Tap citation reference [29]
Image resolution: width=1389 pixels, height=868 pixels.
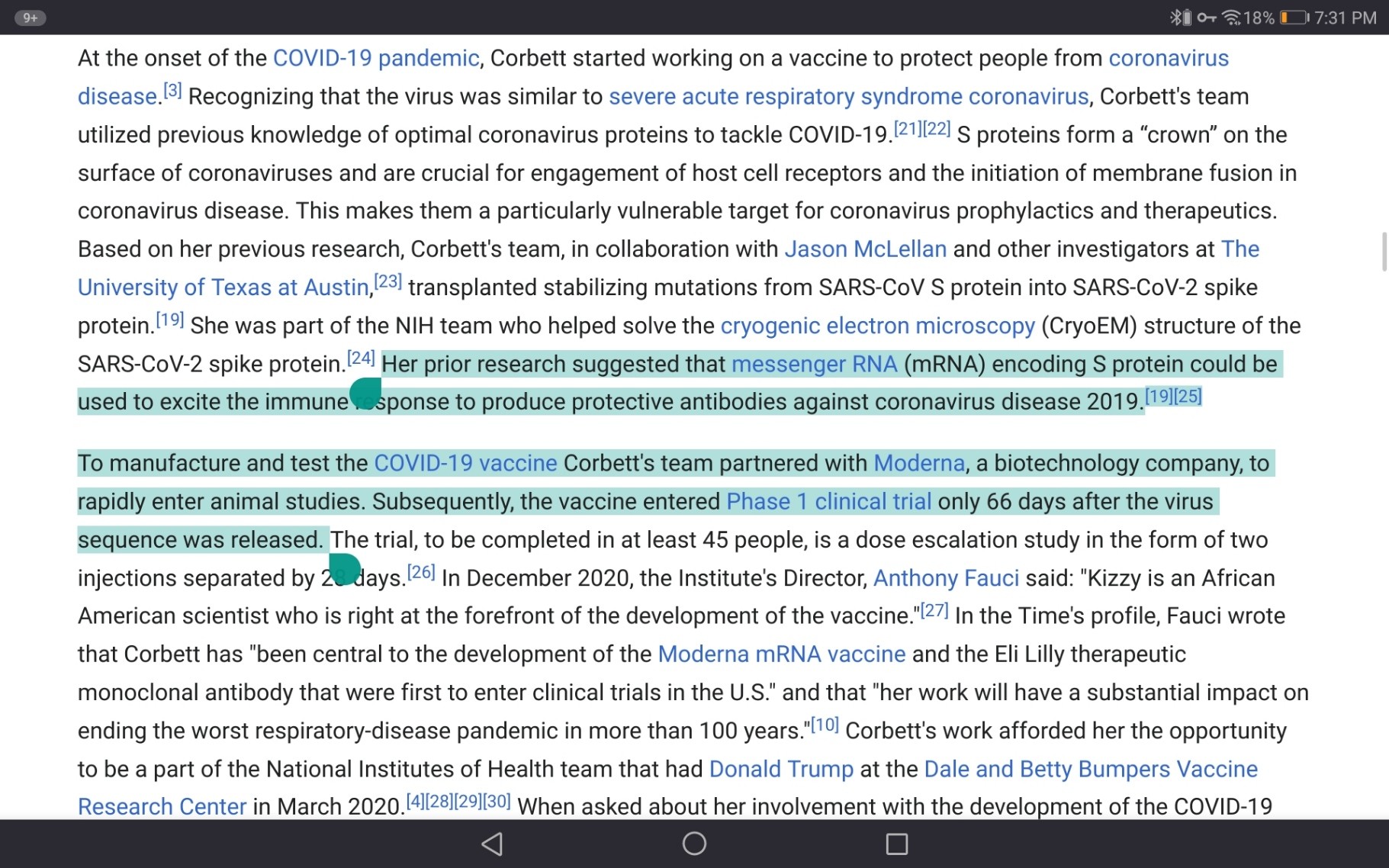[x=468, y=801]
